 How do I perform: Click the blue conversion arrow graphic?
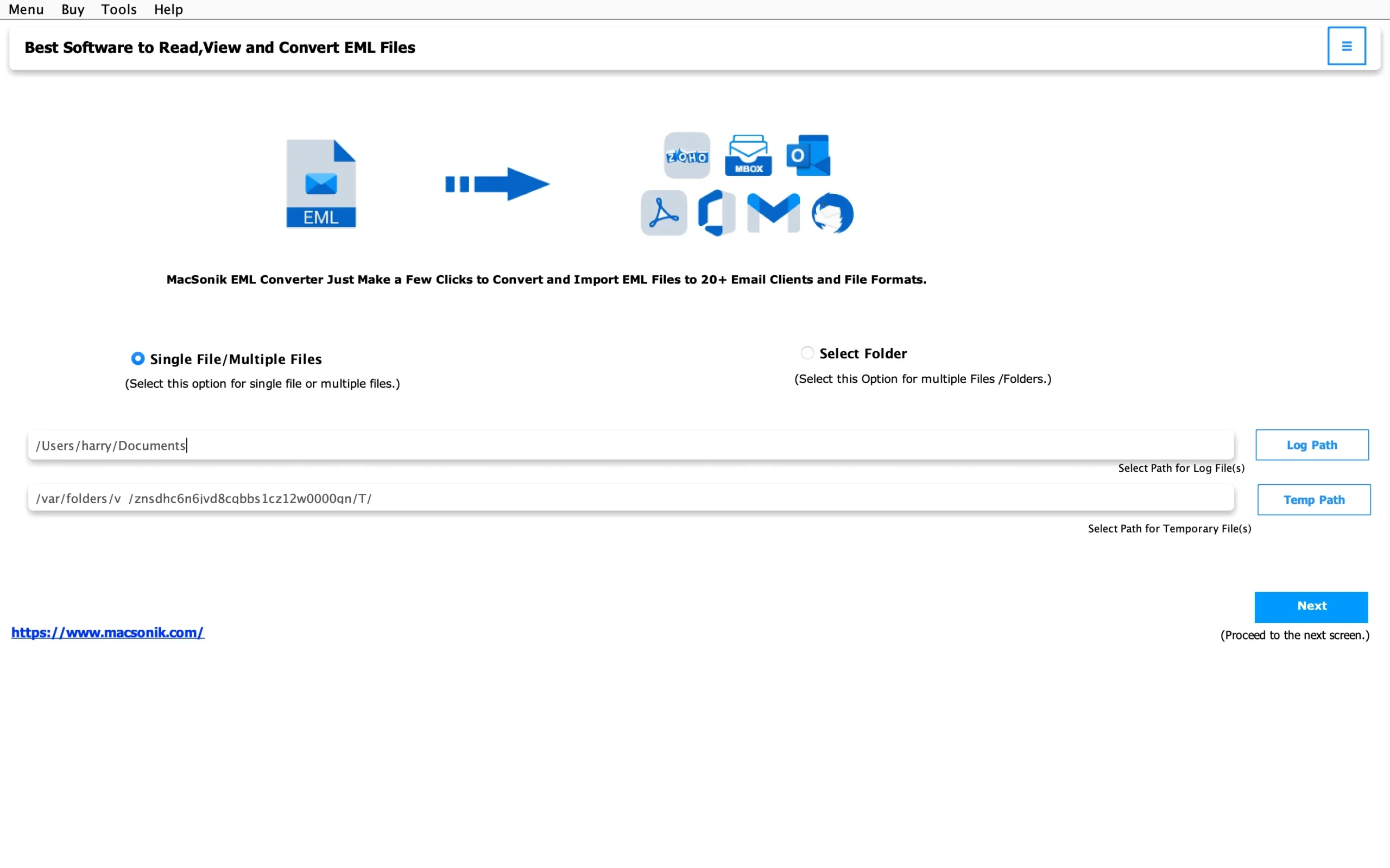(497, 184)
